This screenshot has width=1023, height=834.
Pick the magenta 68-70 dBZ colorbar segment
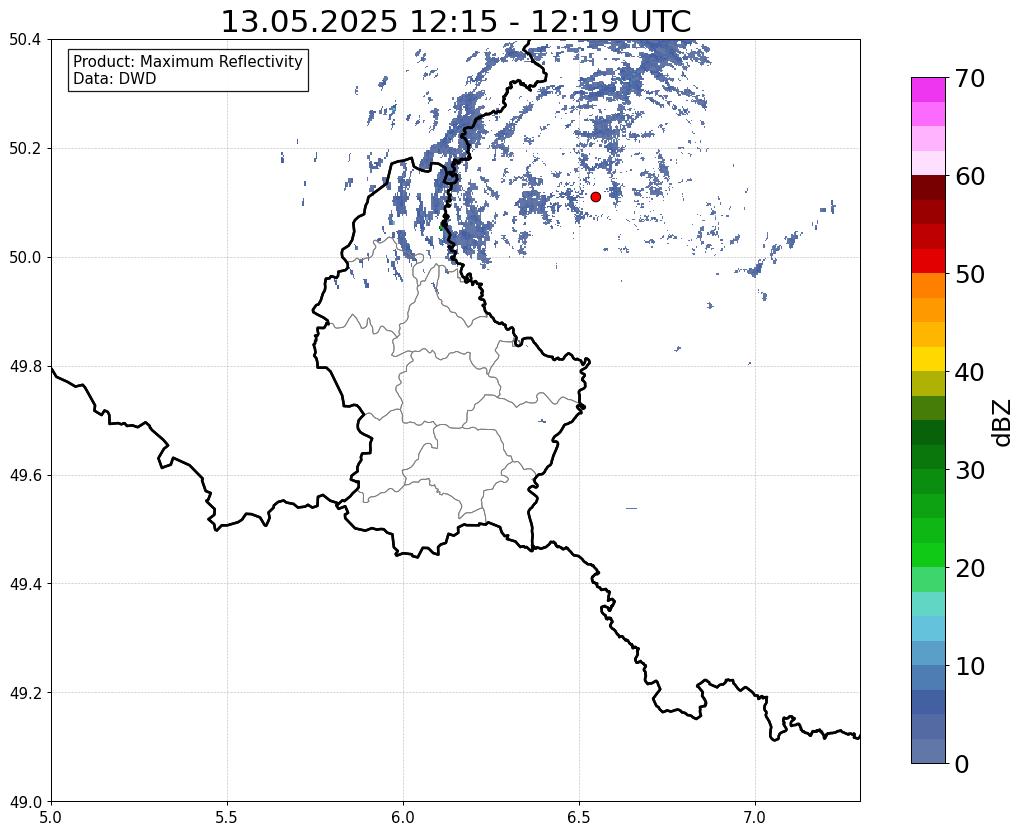pos(928,90)
